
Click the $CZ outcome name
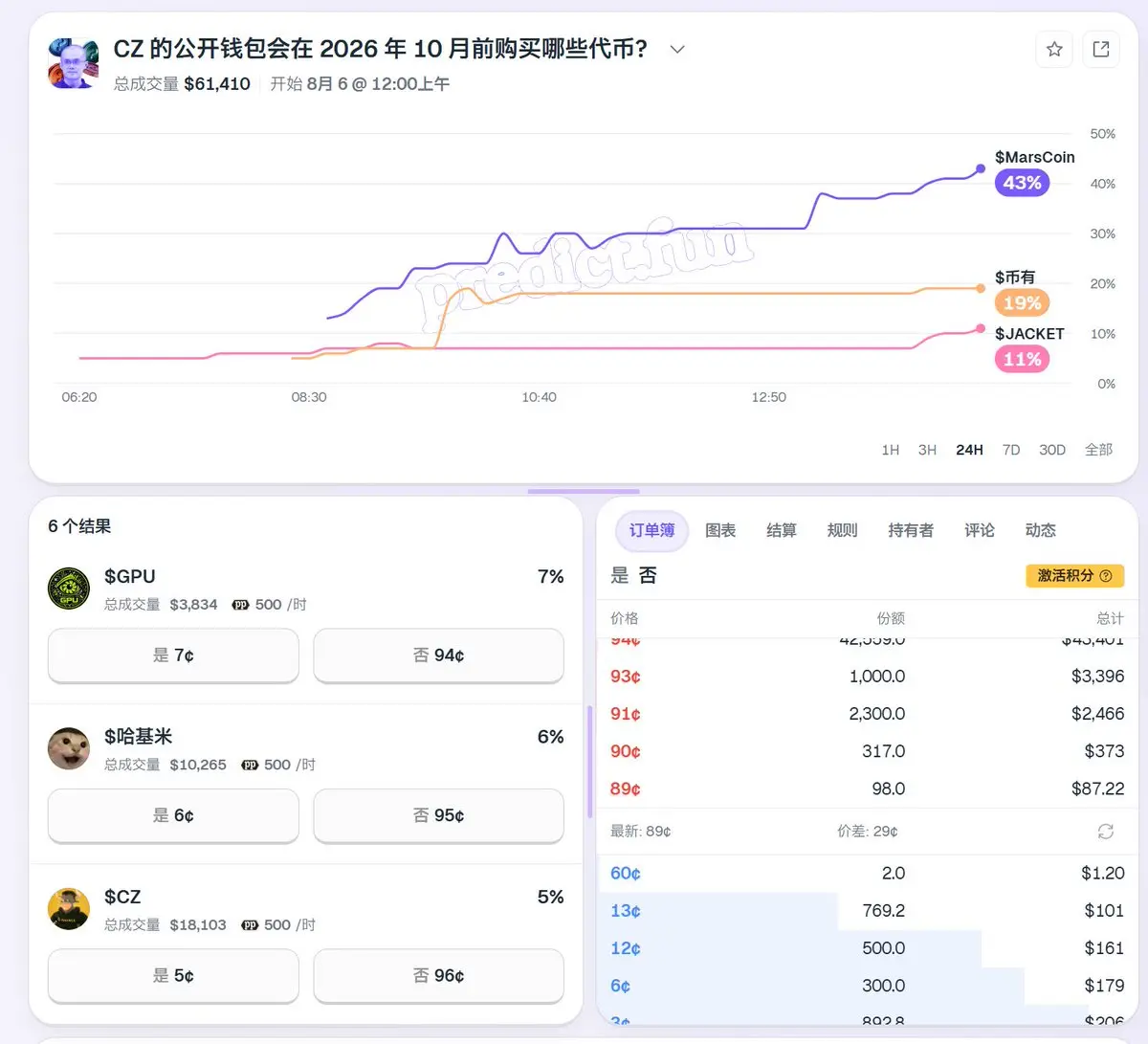click(122, 898)
